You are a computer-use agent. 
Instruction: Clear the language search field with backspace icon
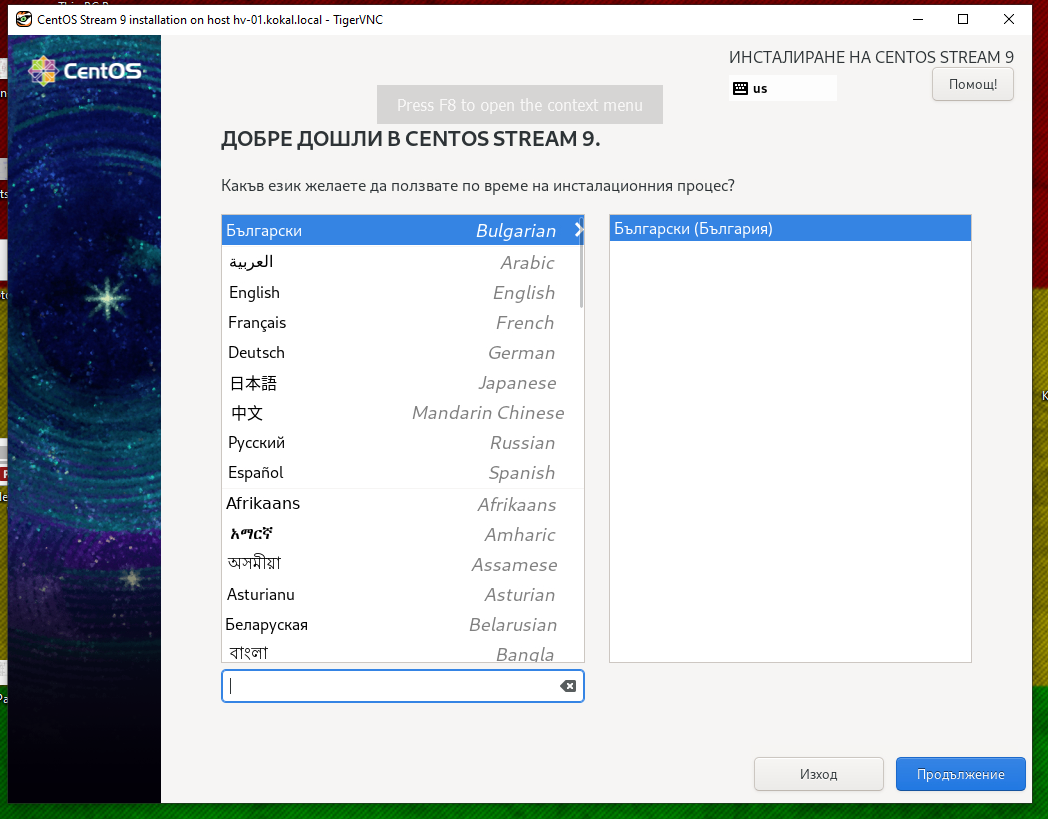pos(567,686)
